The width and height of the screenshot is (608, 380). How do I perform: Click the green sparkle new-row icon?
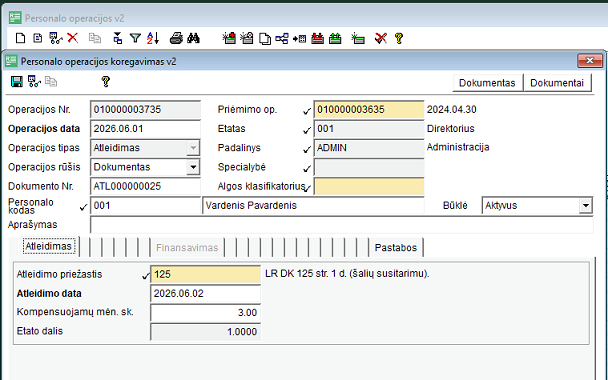pos(358,38)
